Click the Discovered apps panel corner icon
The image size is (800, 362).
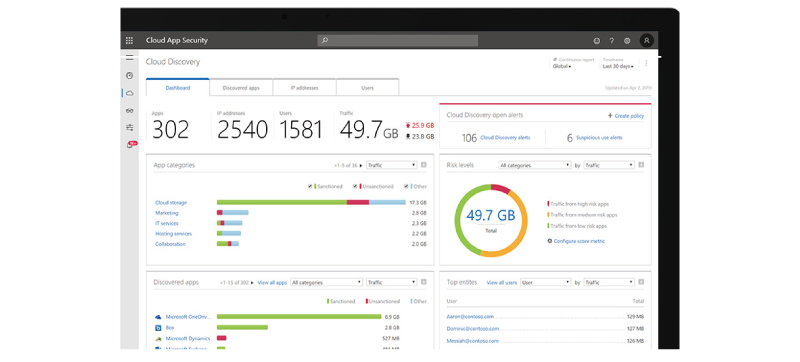[x=423, y=281]
